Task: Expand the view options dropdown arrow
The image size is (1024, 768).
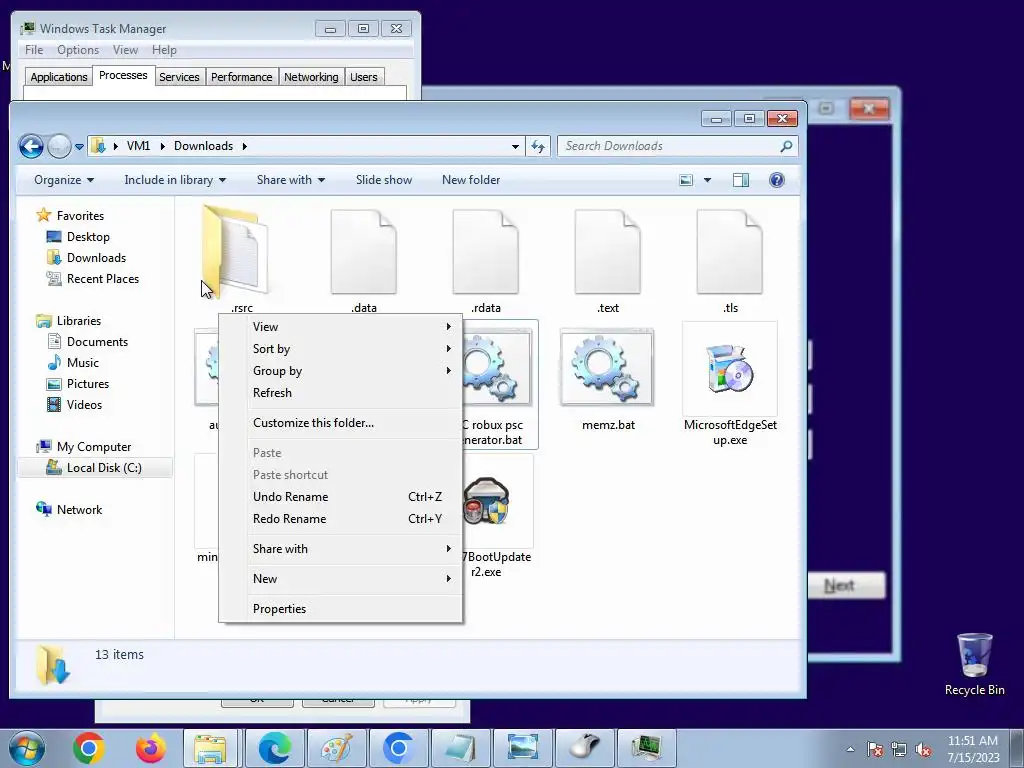Action: click(x=707, y=180)
